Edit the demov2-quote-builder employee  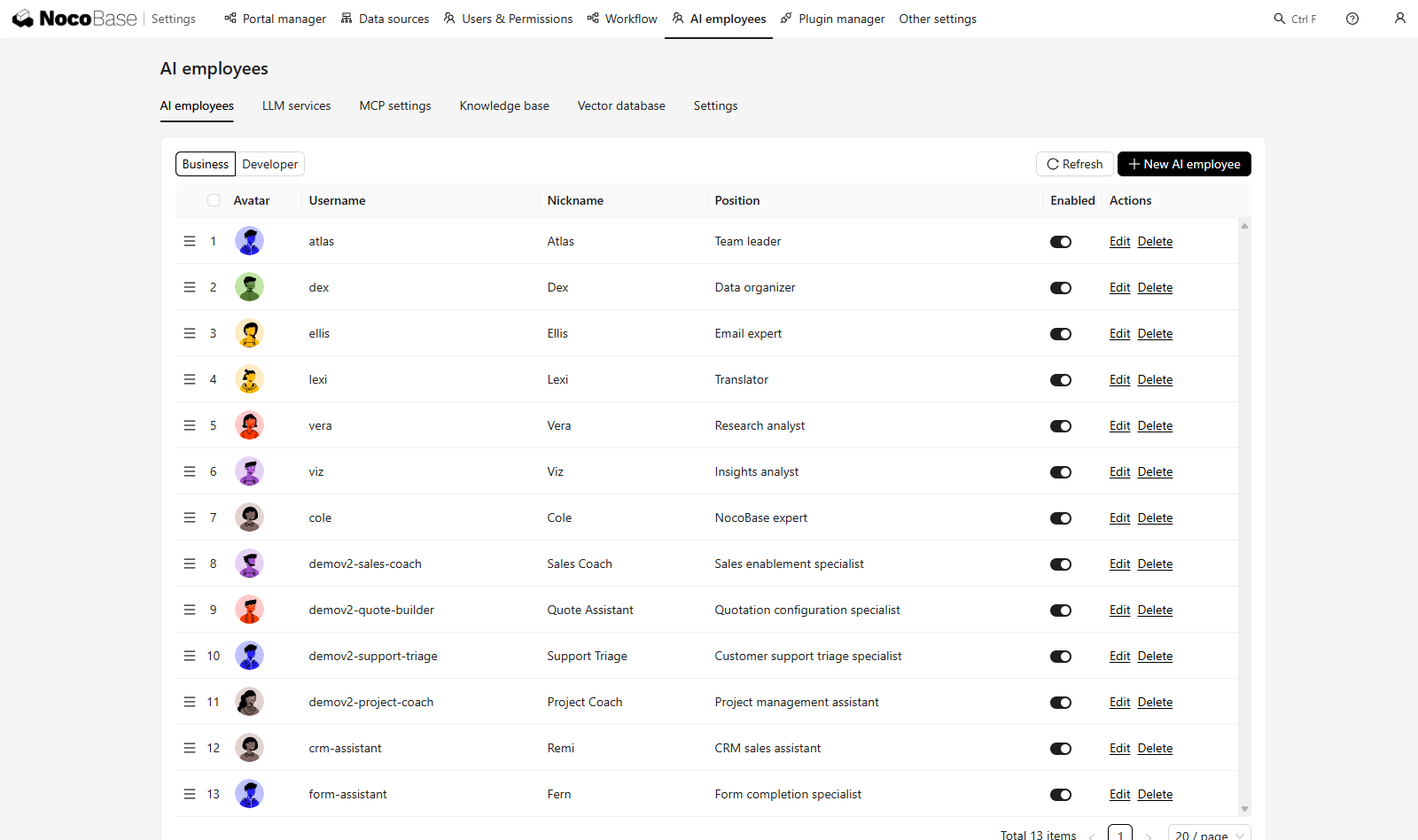click(x=1119, y=610)
